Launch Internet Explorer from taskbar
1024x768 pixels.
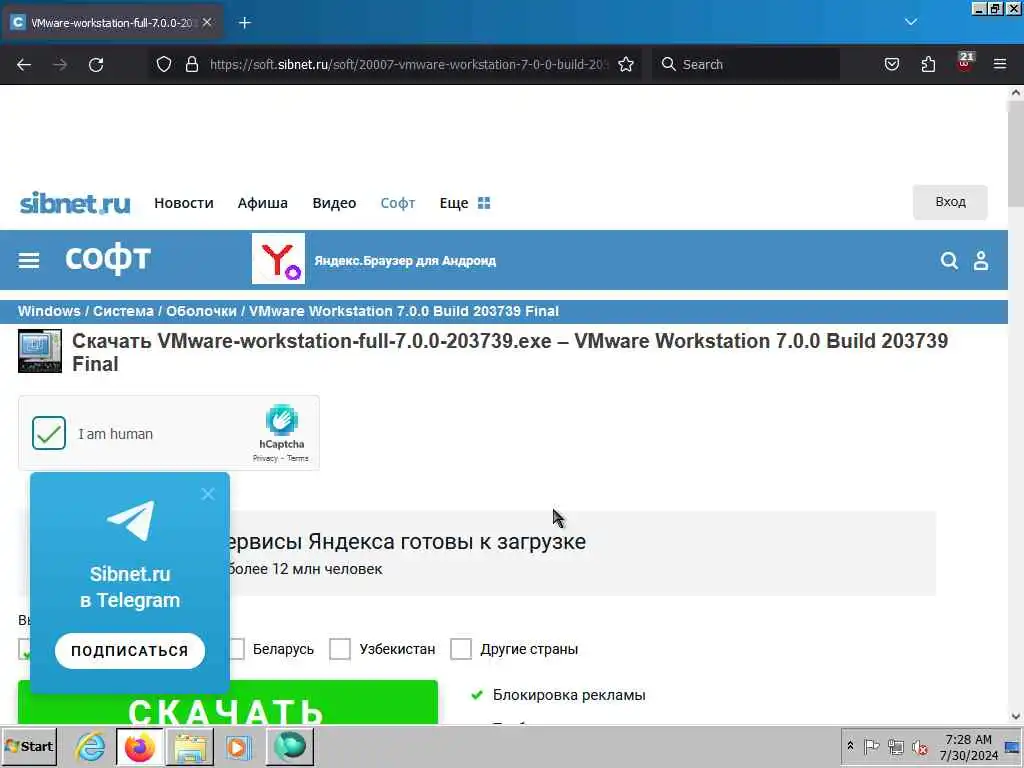click(x=89, y=746)
